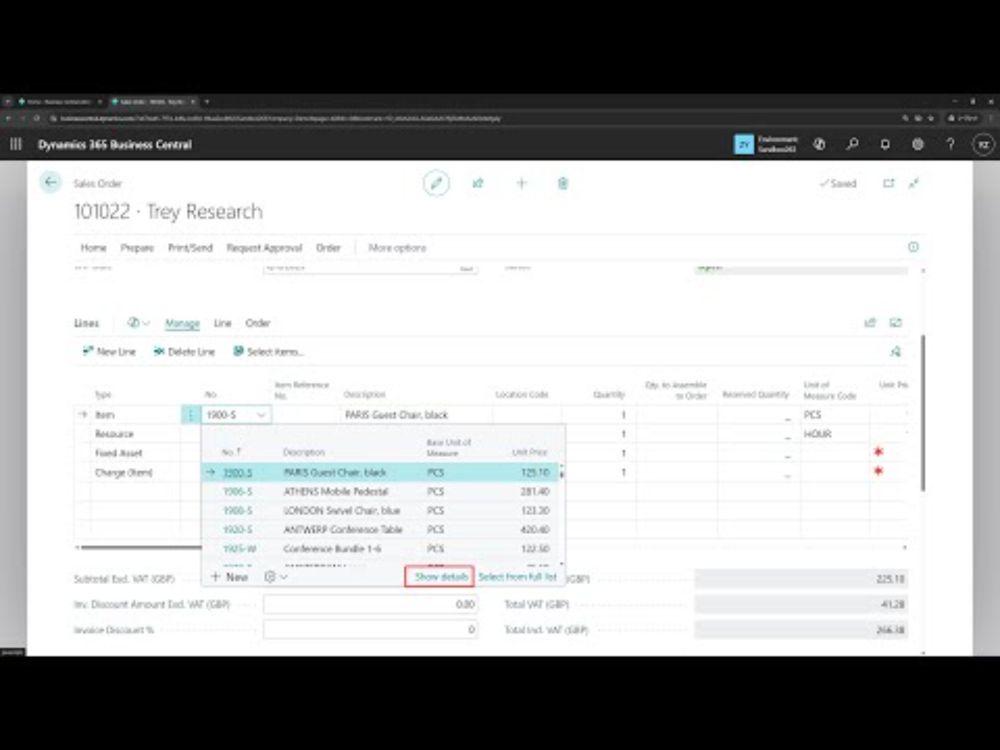
Task: Open page in a new window icon
Action: tap(888, 183)
